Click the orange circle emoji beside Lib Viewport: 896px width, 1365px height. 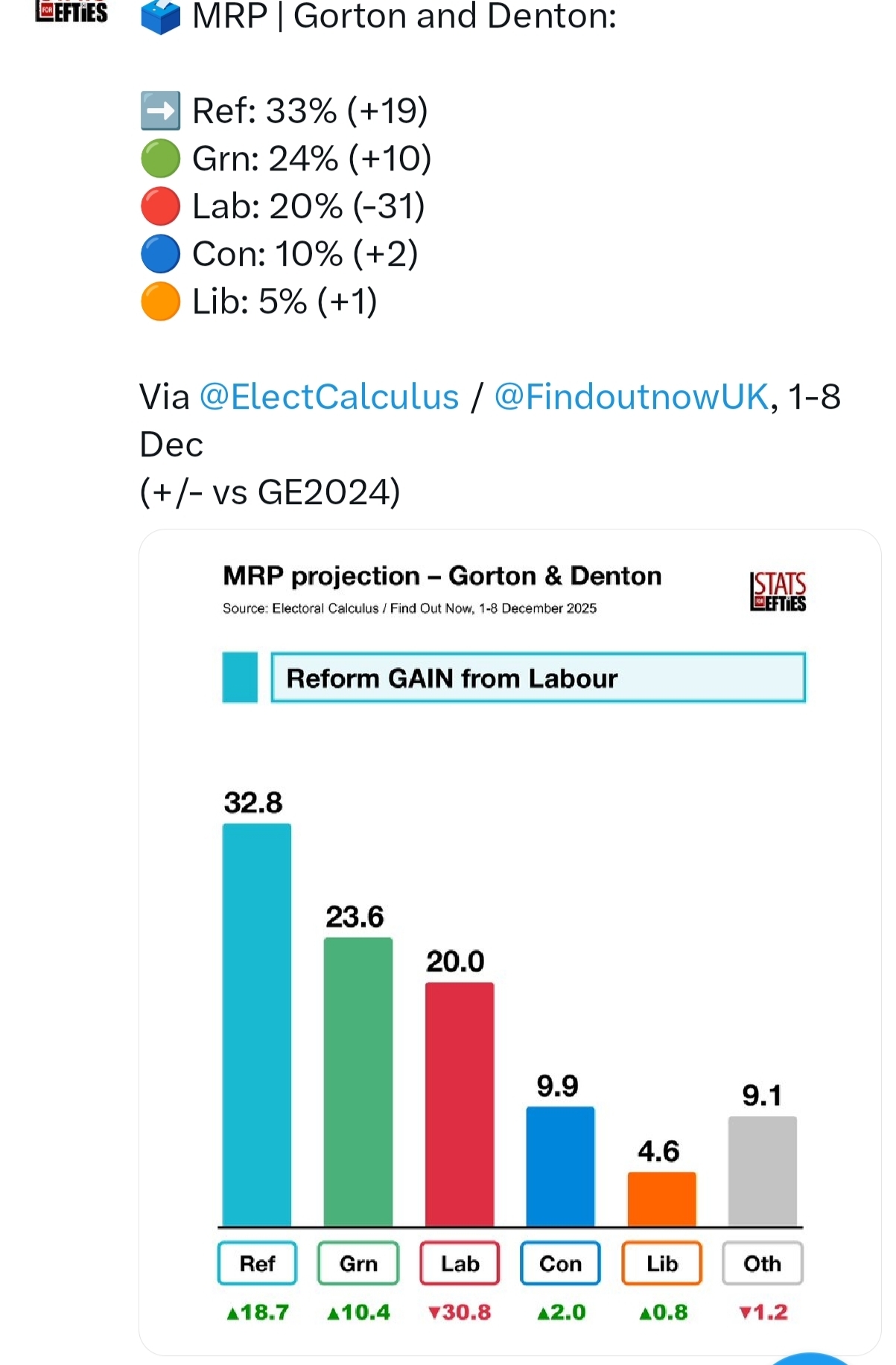click(160, 302)
